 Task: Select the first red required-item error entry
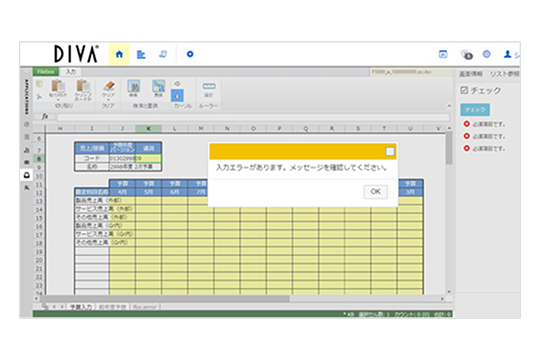tap(484, 124)
